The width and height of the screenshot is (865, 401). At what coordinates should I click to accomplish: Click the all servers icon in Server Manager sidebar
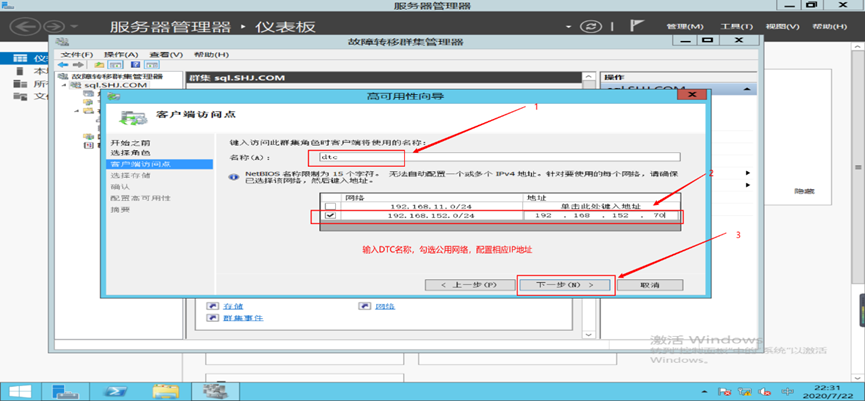20,84
